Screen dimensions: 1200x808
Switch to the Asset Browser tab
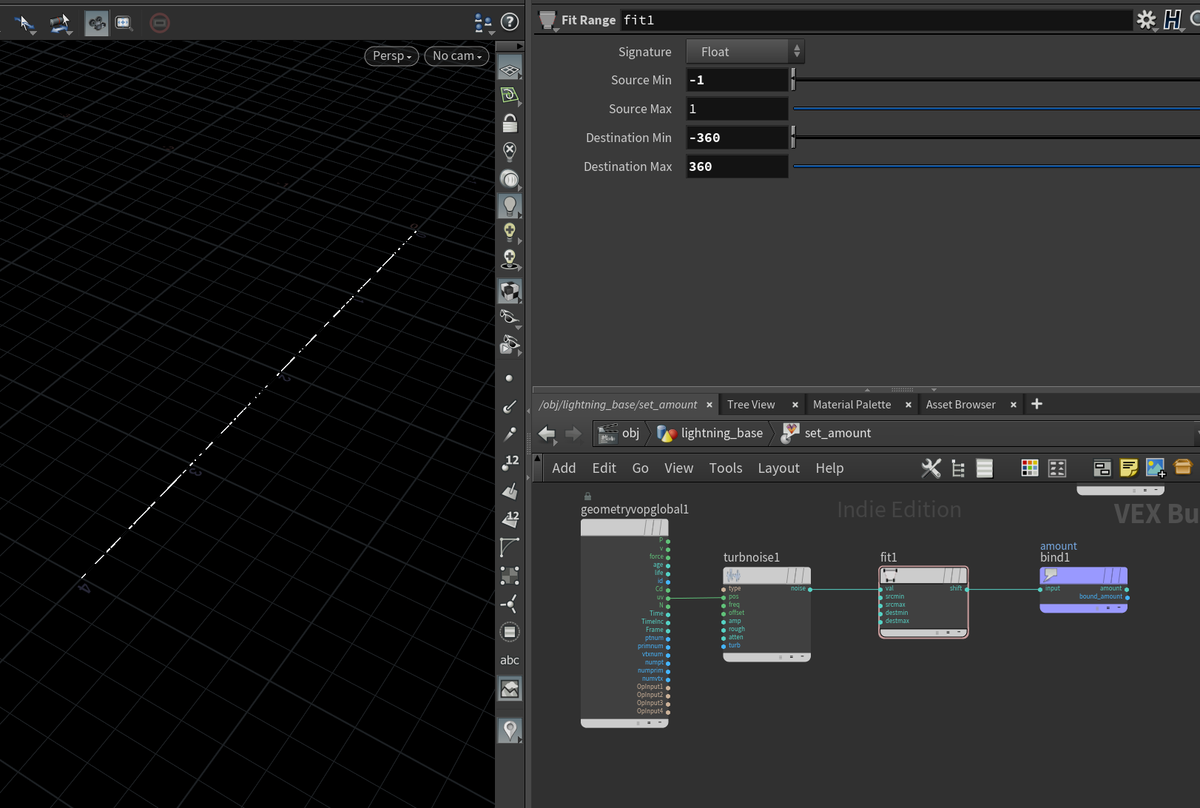point(961,404)
